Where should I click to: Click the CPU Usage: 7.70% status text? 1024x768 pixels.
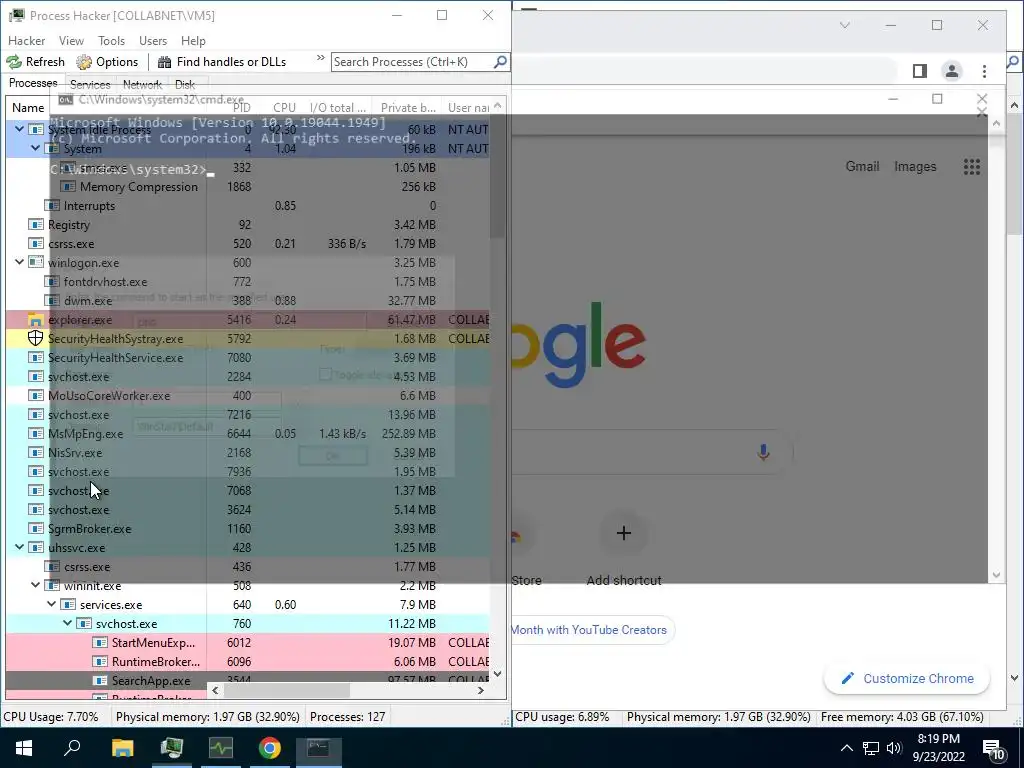[x=51, y=717]
